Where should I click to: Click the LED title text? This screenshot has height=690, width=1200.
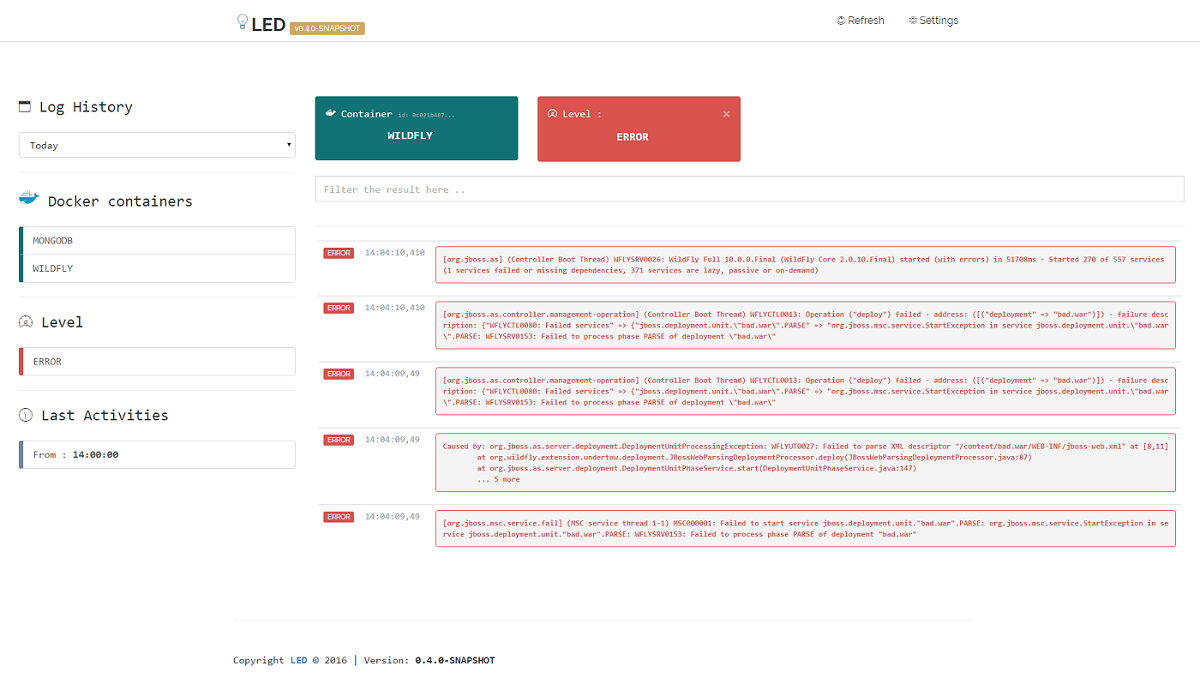[x=269, y=24]
